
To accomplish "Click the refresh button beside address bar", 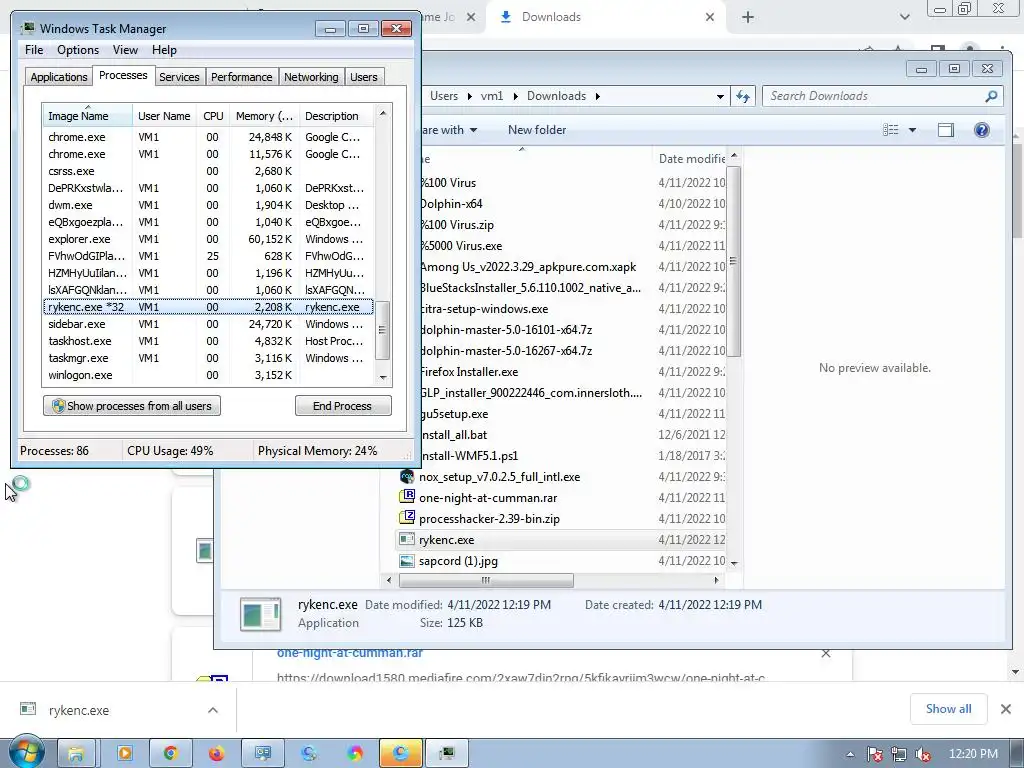I will (x=743, y=96).
